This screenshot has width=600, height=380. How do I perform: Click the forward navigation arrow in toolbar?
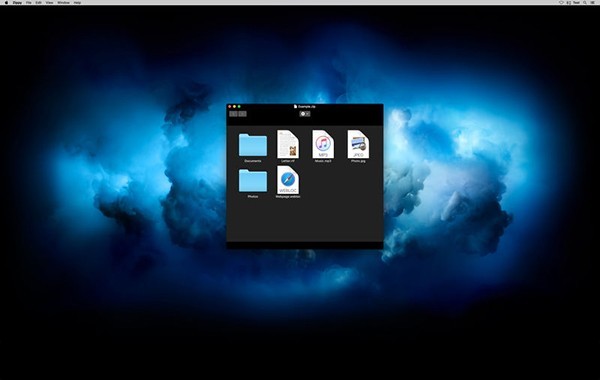(x=242, y=114)
